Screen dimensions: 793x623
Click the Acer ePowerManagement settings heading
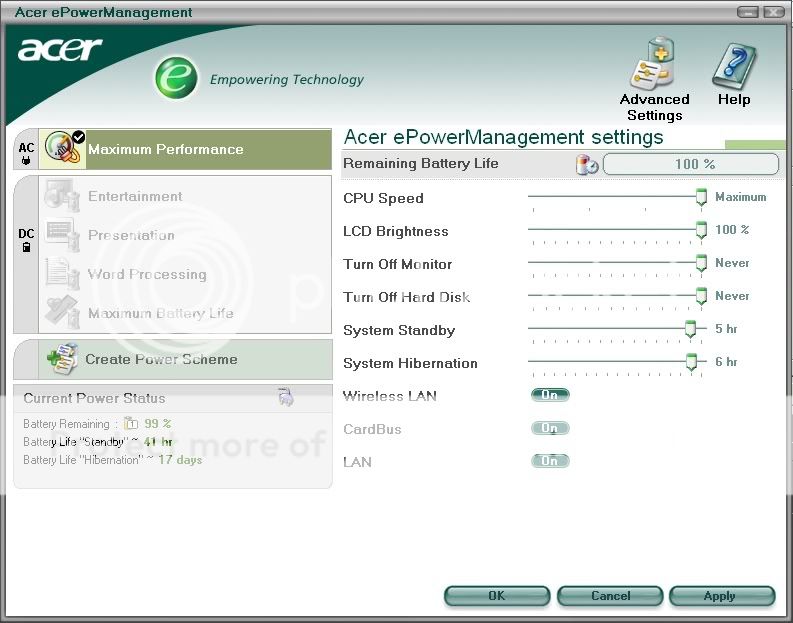click(503, 137)
